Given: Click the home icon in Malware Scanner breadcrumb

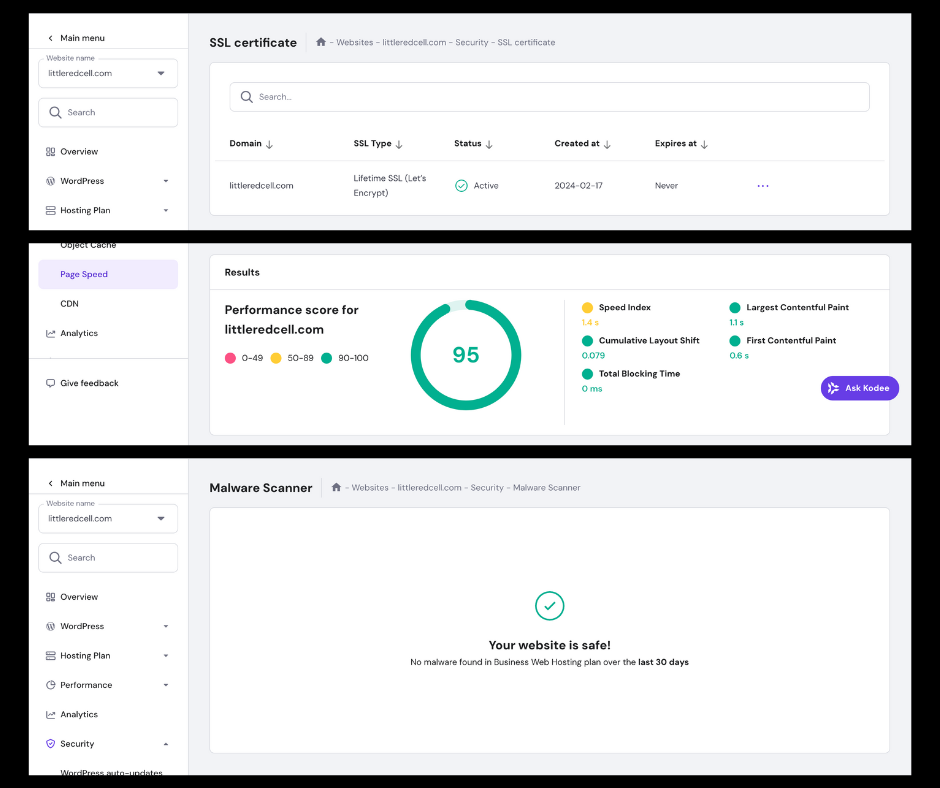Looking at the screenshot, I should pyautogui.click(x=336, y=488).
